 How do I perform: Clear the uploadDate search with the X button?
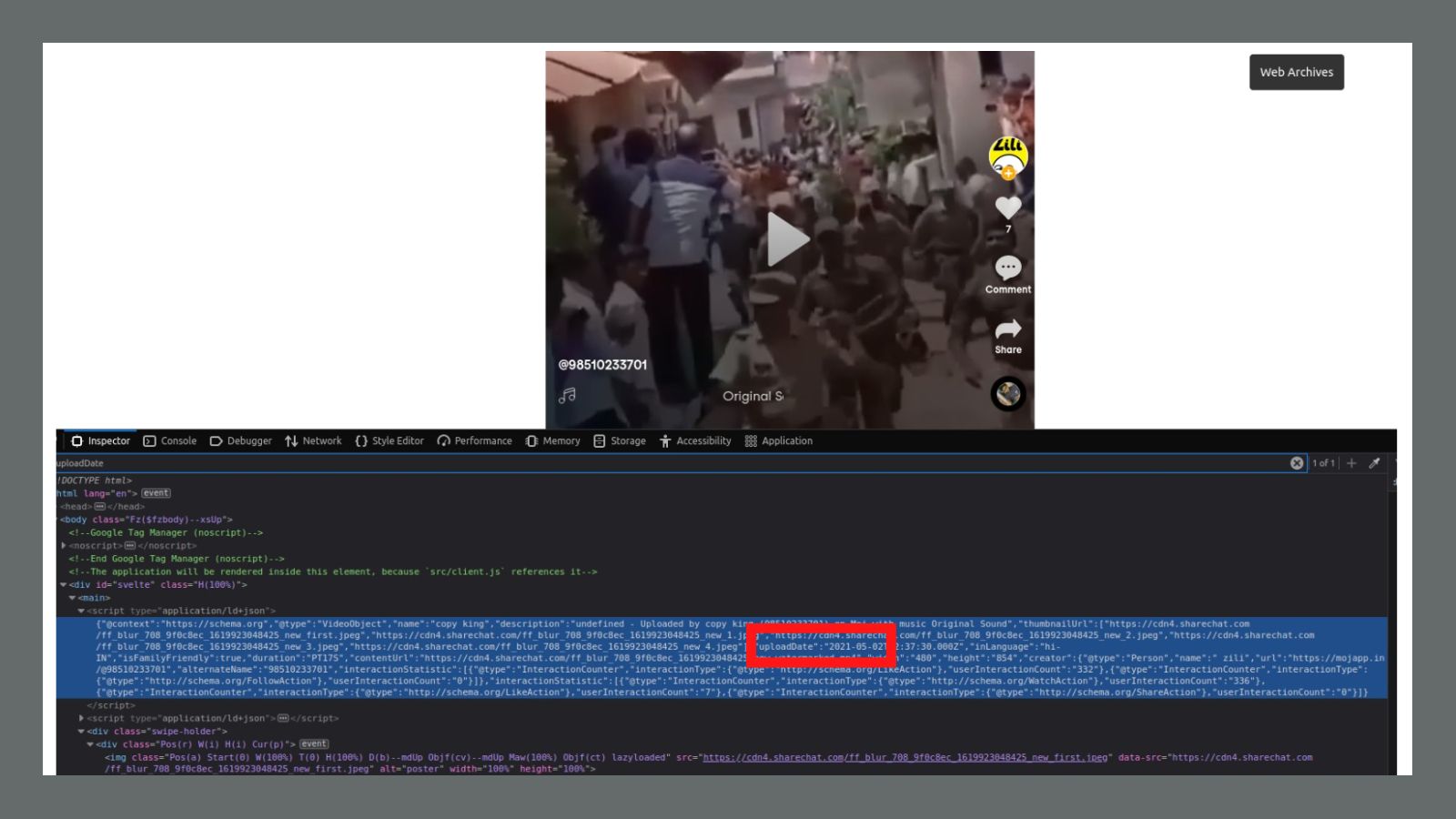coord(1297,463)
